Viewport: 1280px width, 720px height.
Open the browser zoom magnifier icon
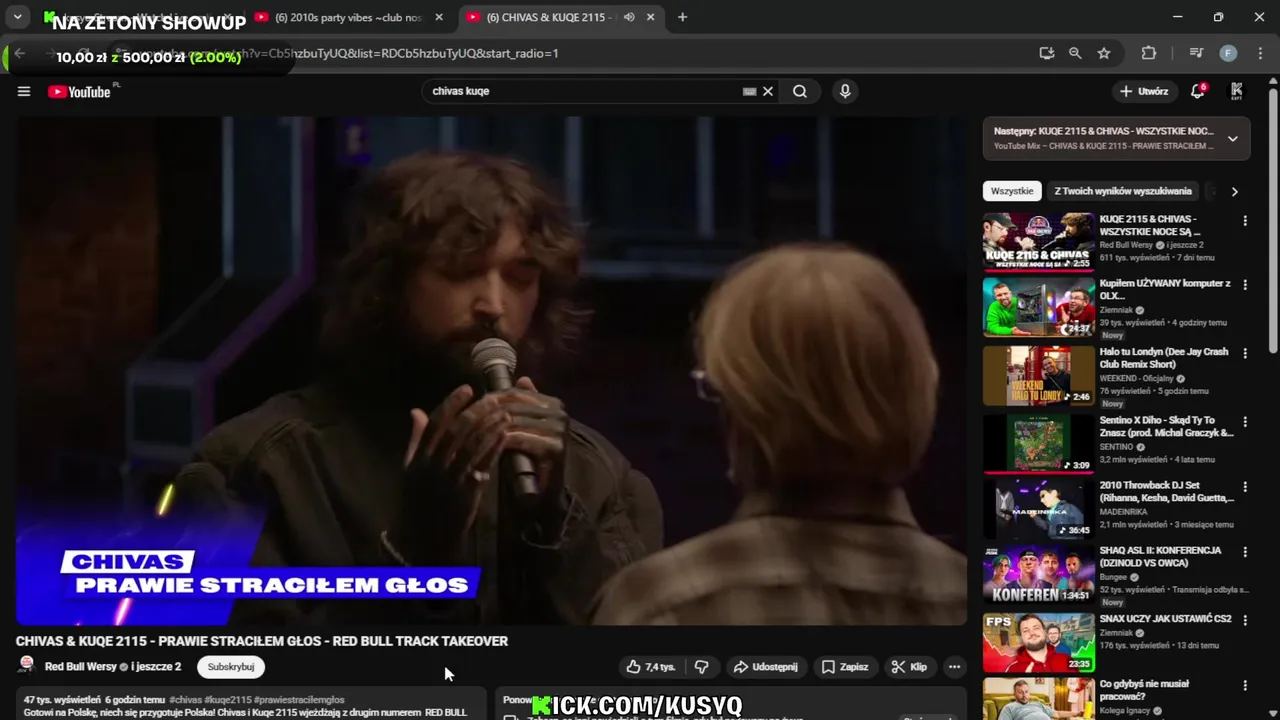(1075, 53)
